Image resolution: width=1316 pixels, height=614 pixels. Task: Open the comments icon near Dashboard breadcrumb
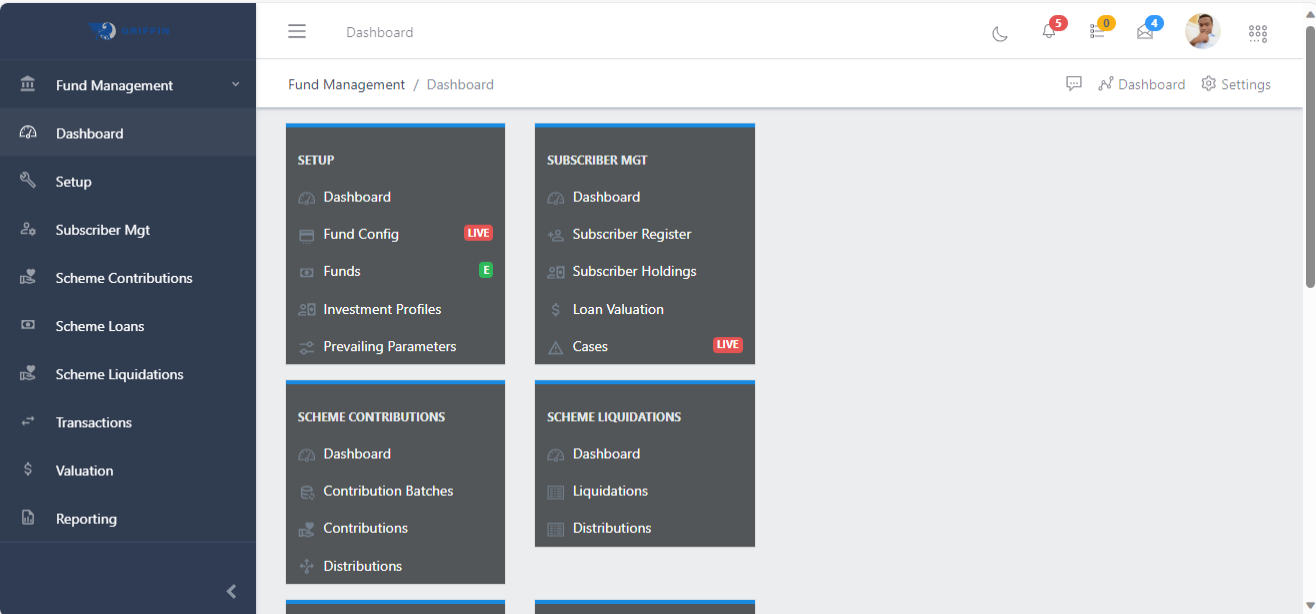1073,84
